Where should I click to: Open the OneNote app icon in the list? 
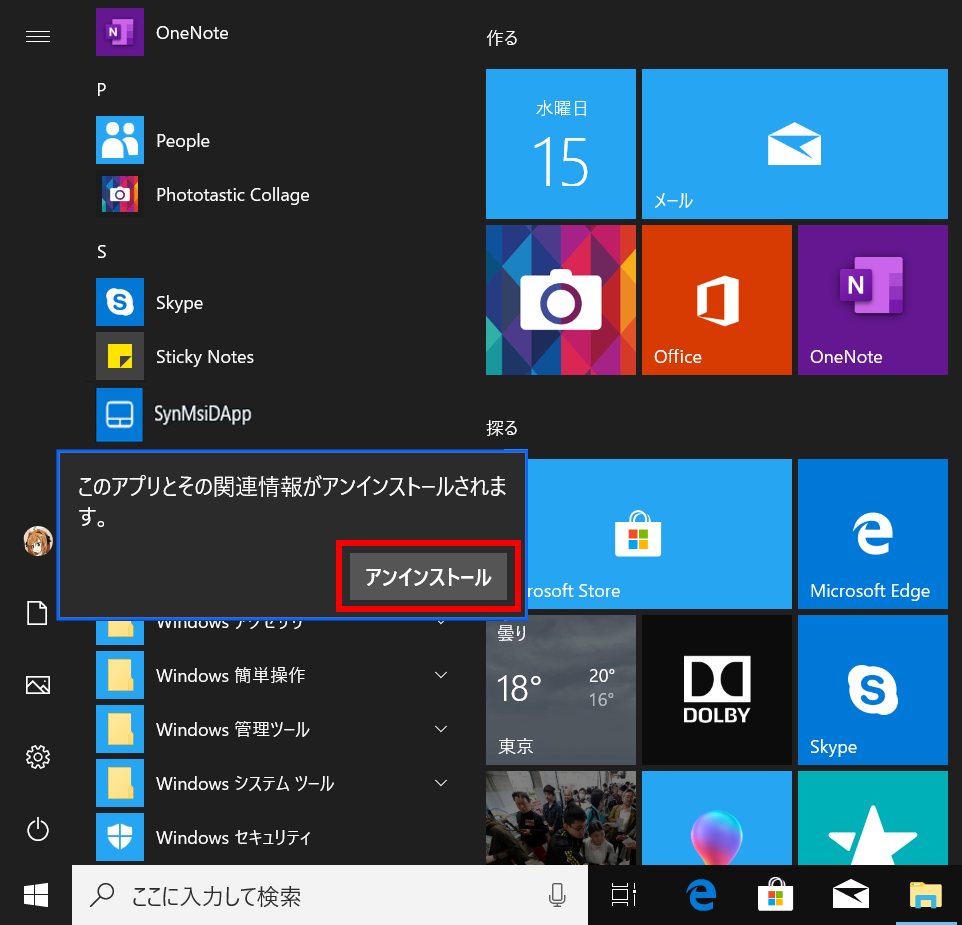(x=120, y=32)
